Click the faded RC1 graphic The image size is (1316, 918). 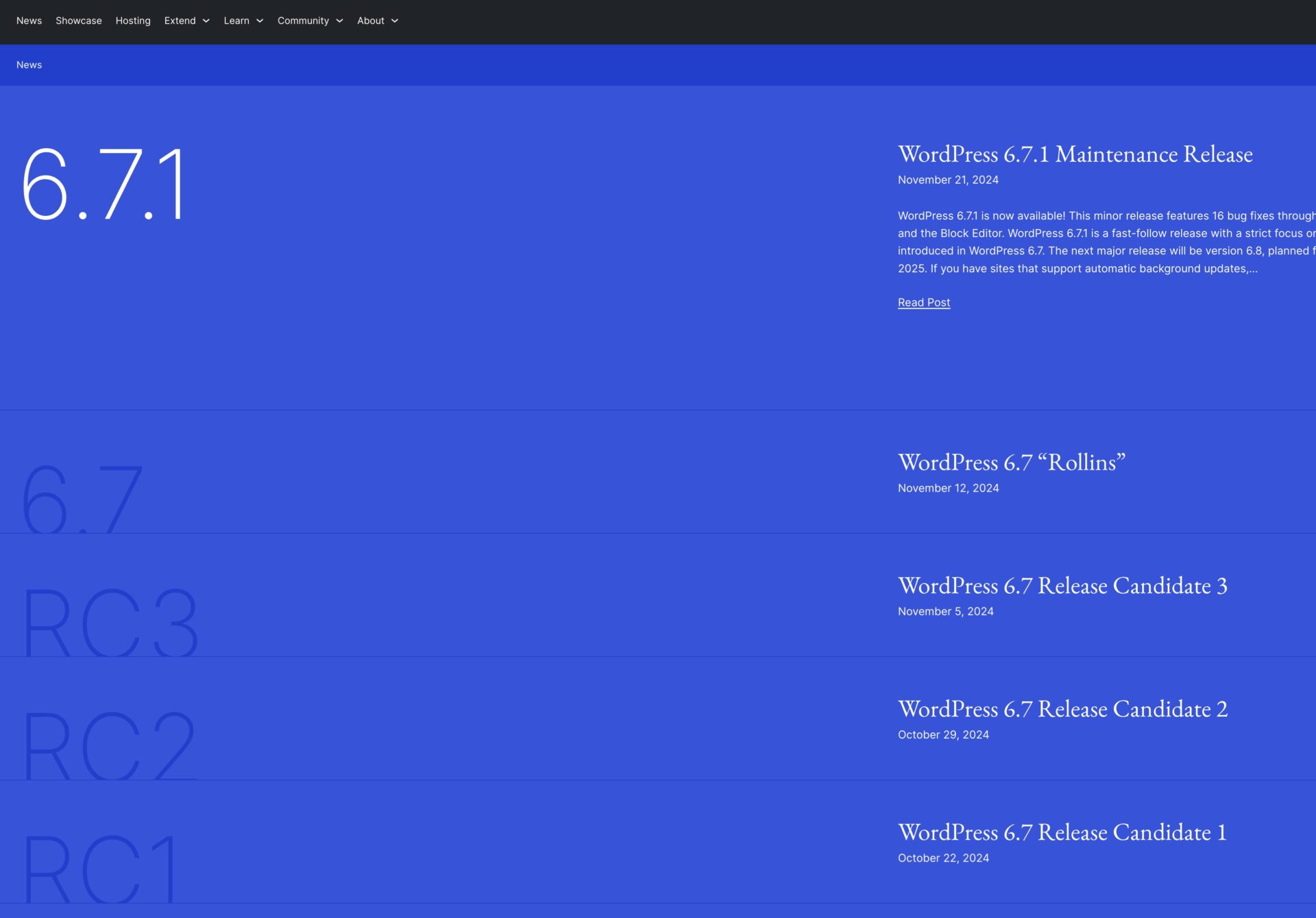tap(99, 867)
